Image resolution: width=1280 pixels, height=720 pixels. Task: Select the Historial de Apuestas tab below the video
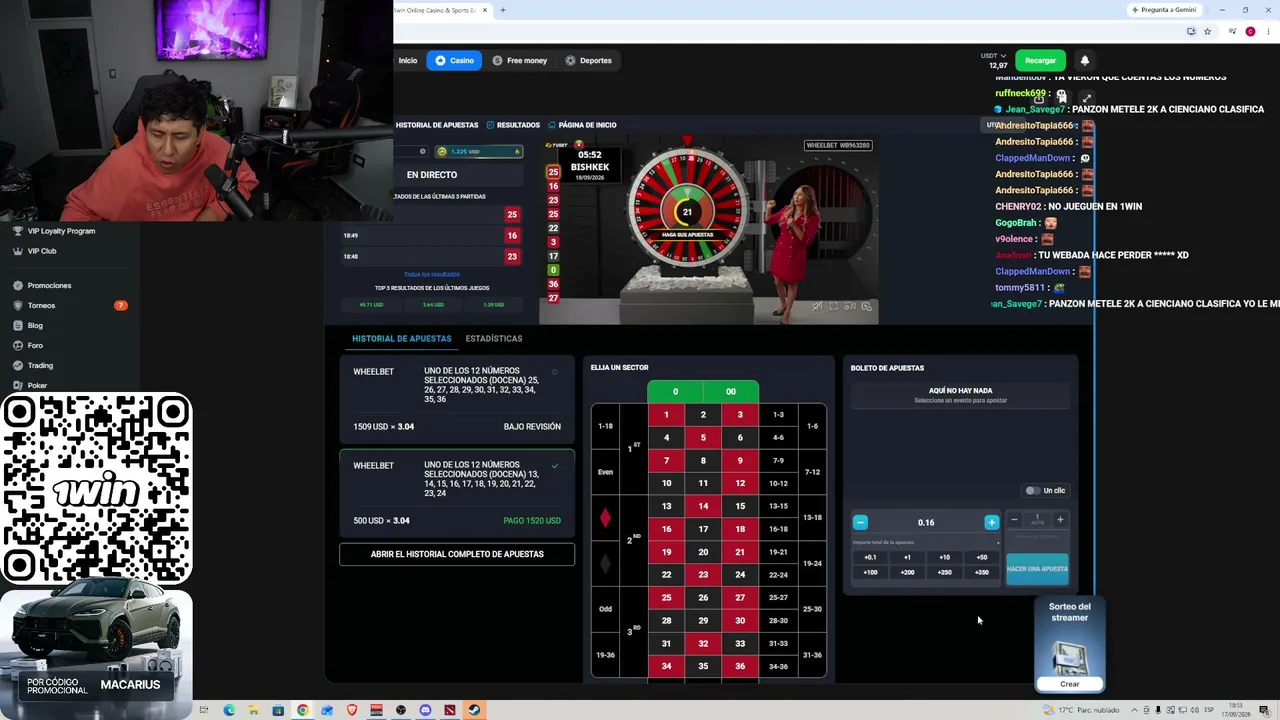tap(401, 338)
